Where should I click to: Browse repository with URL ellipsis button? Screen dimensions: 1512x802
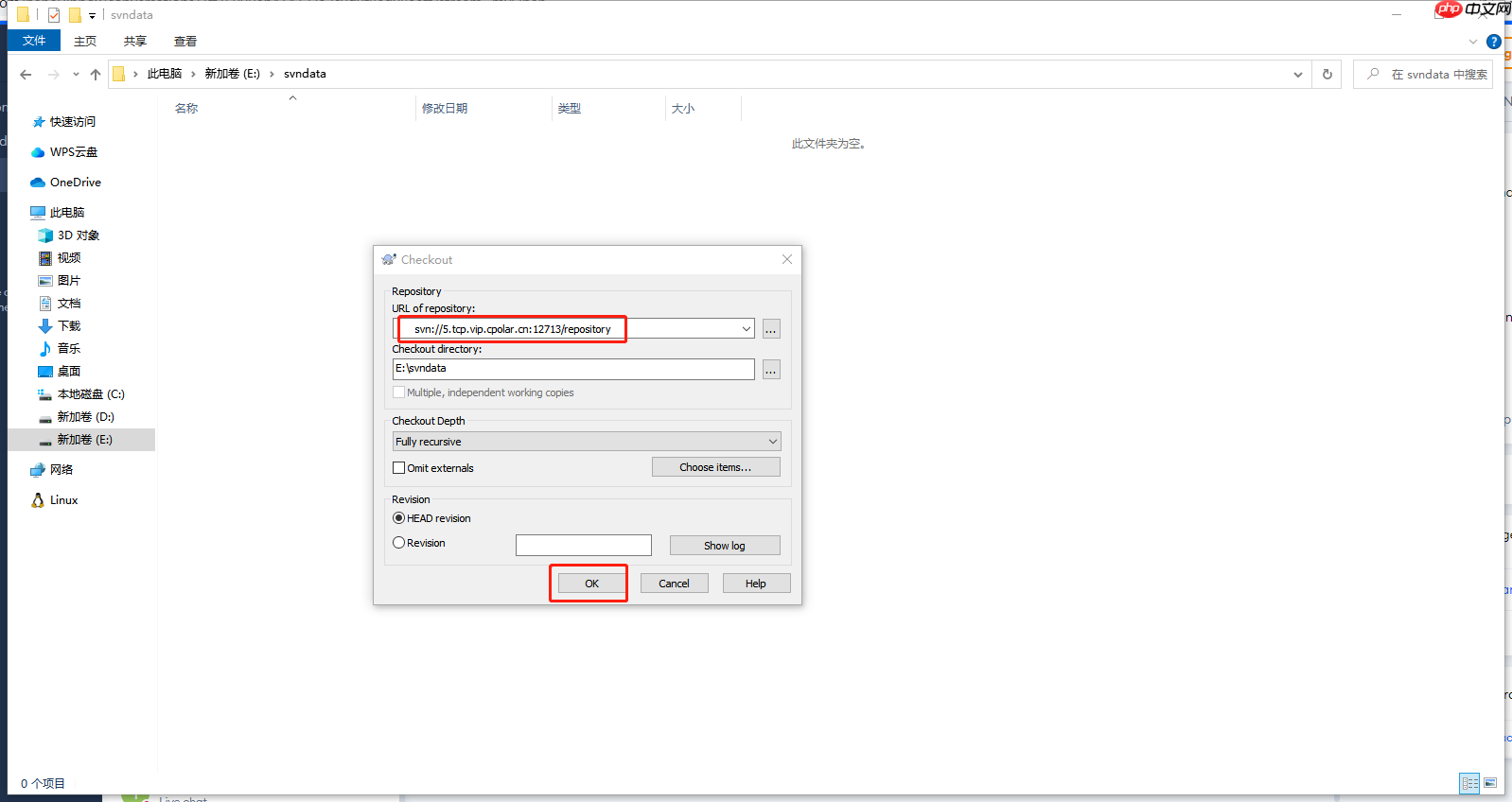[x=771, y=329]
